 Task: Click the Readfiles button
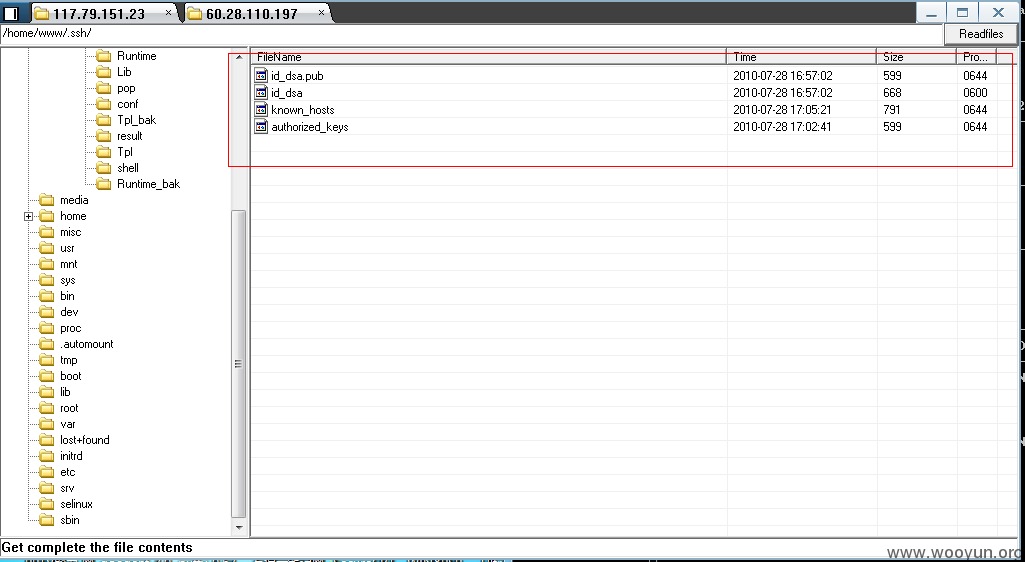(x=981, y=34)
